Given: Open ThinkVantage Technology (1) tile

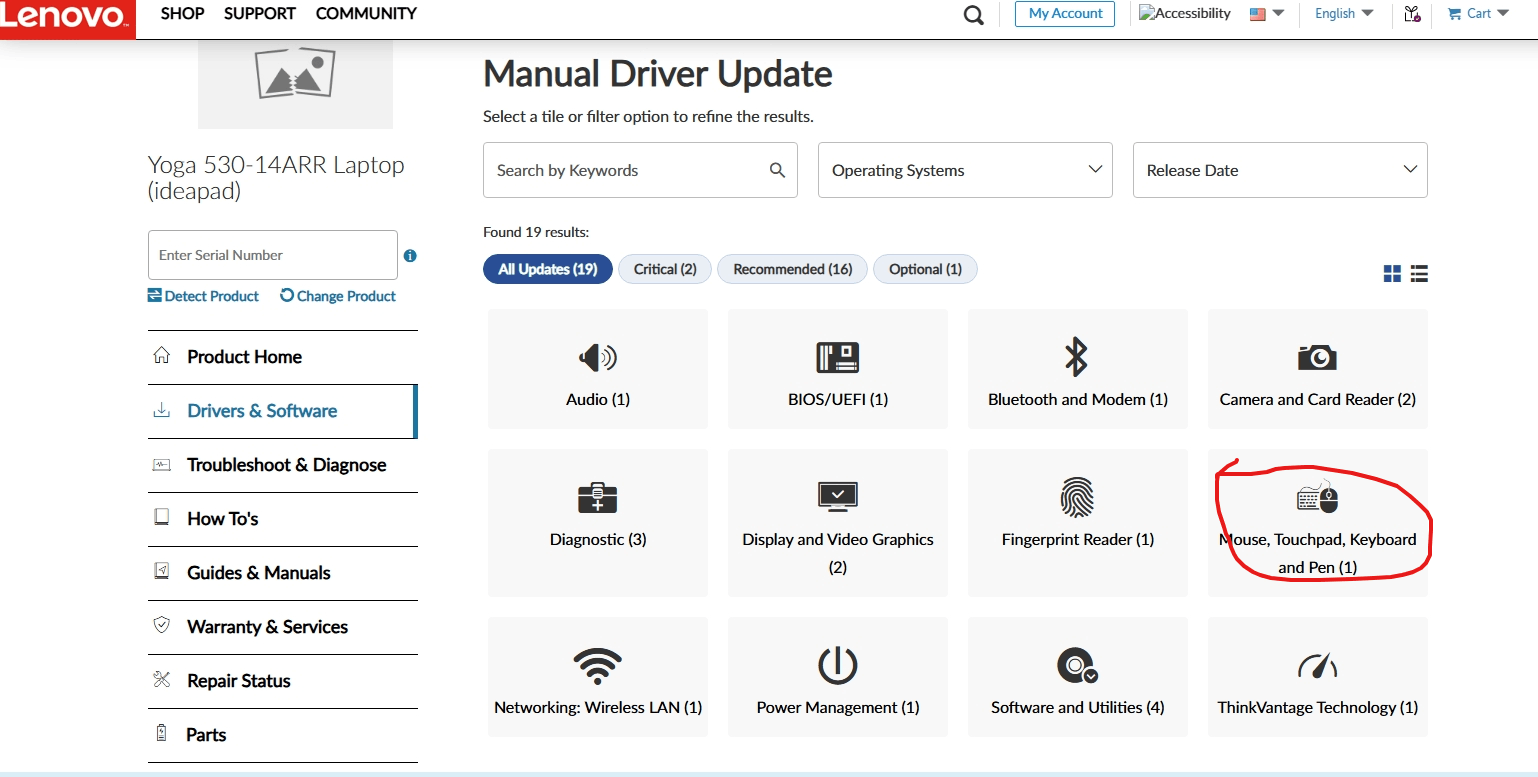Looking at the screenshot, I should pyautogui.click(x=1318, y=677).
